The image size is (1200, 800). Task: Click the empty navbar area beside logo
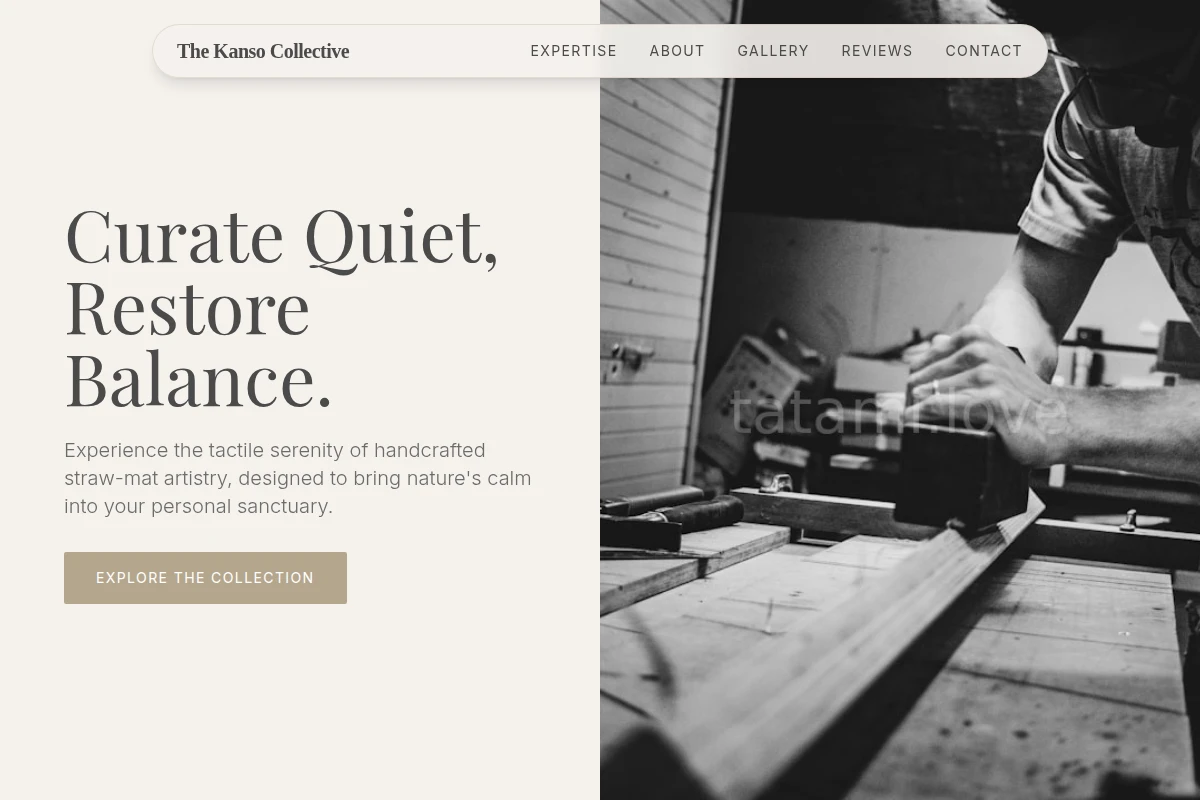pyautogui.click(x=440, y=51)
